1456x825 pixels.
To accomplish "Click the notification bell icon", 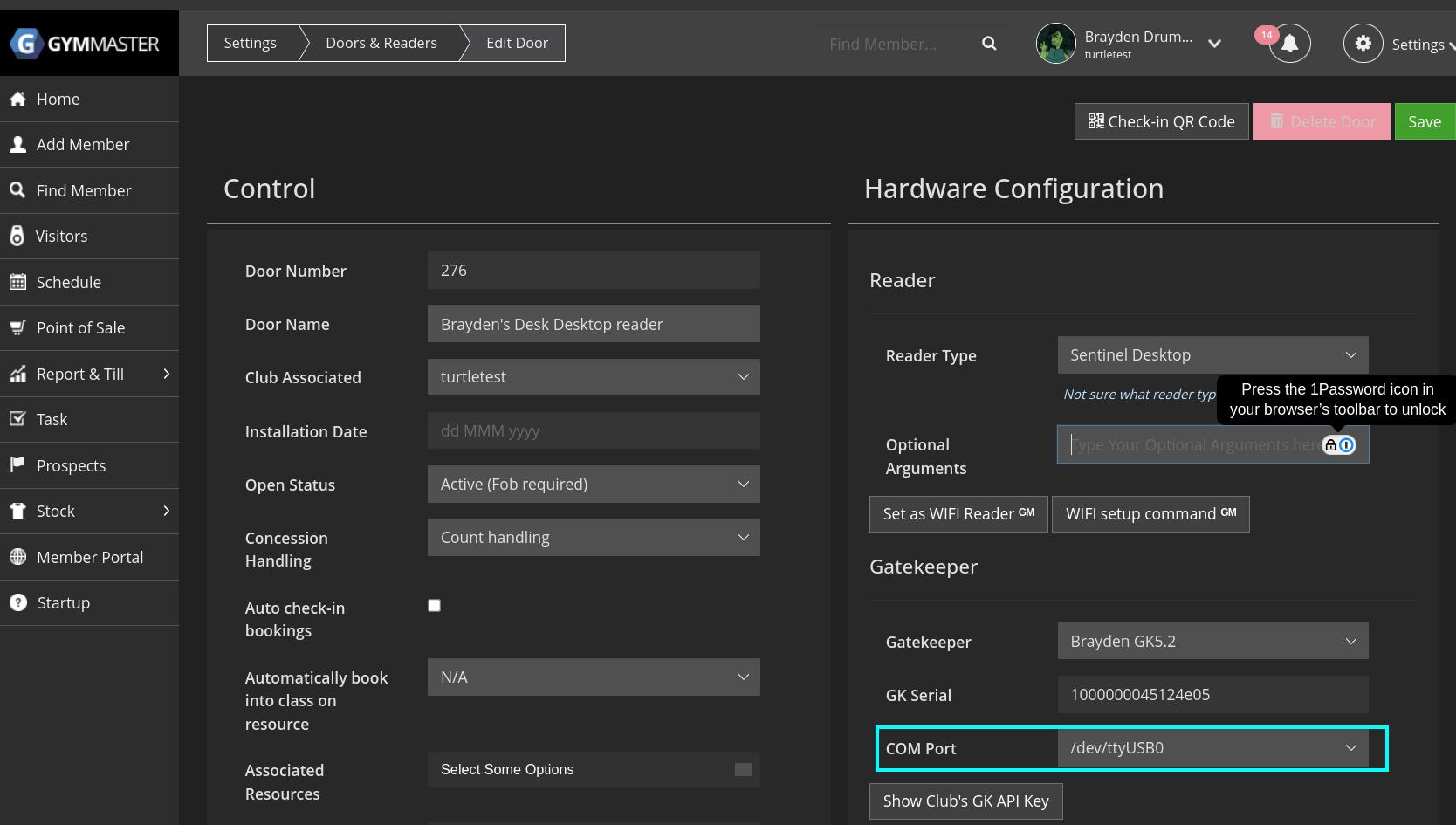I will [x=1289, y=44].
